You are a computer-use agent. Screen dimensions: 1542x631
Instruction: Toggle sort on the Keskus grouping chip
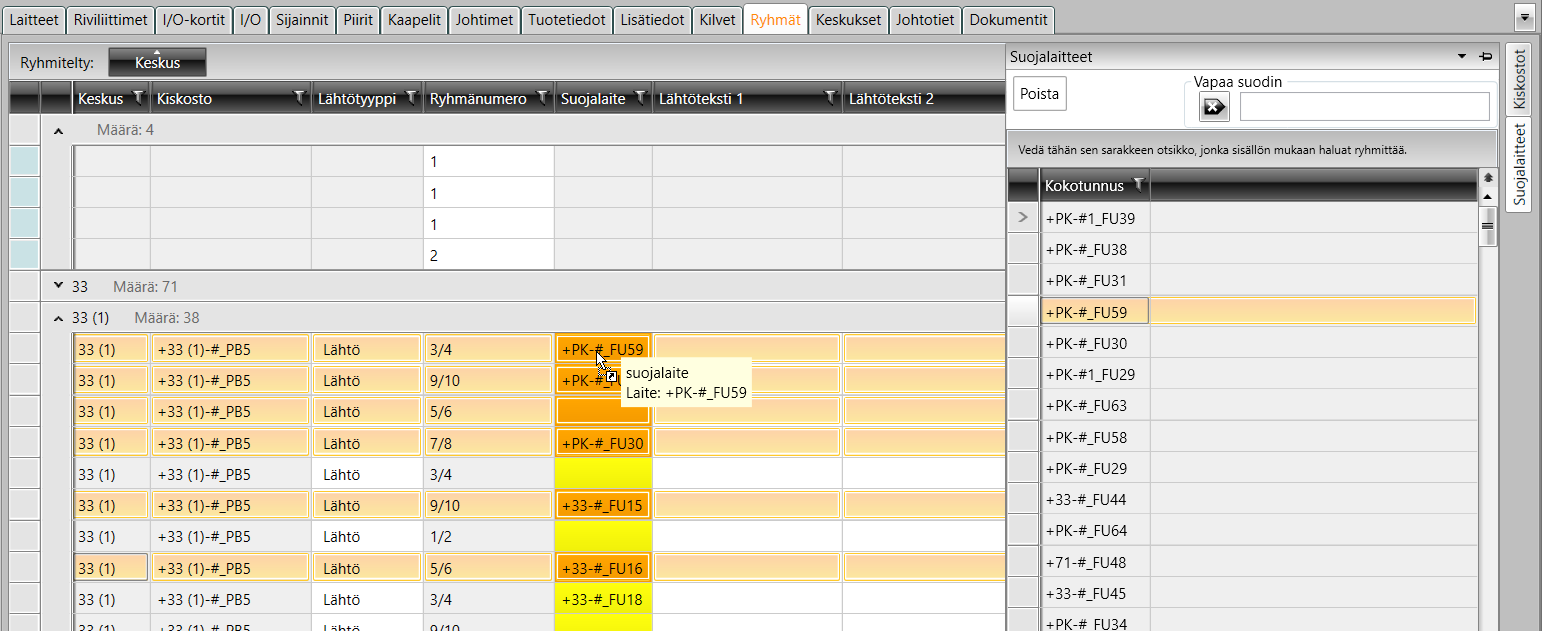tap(157, 62)
